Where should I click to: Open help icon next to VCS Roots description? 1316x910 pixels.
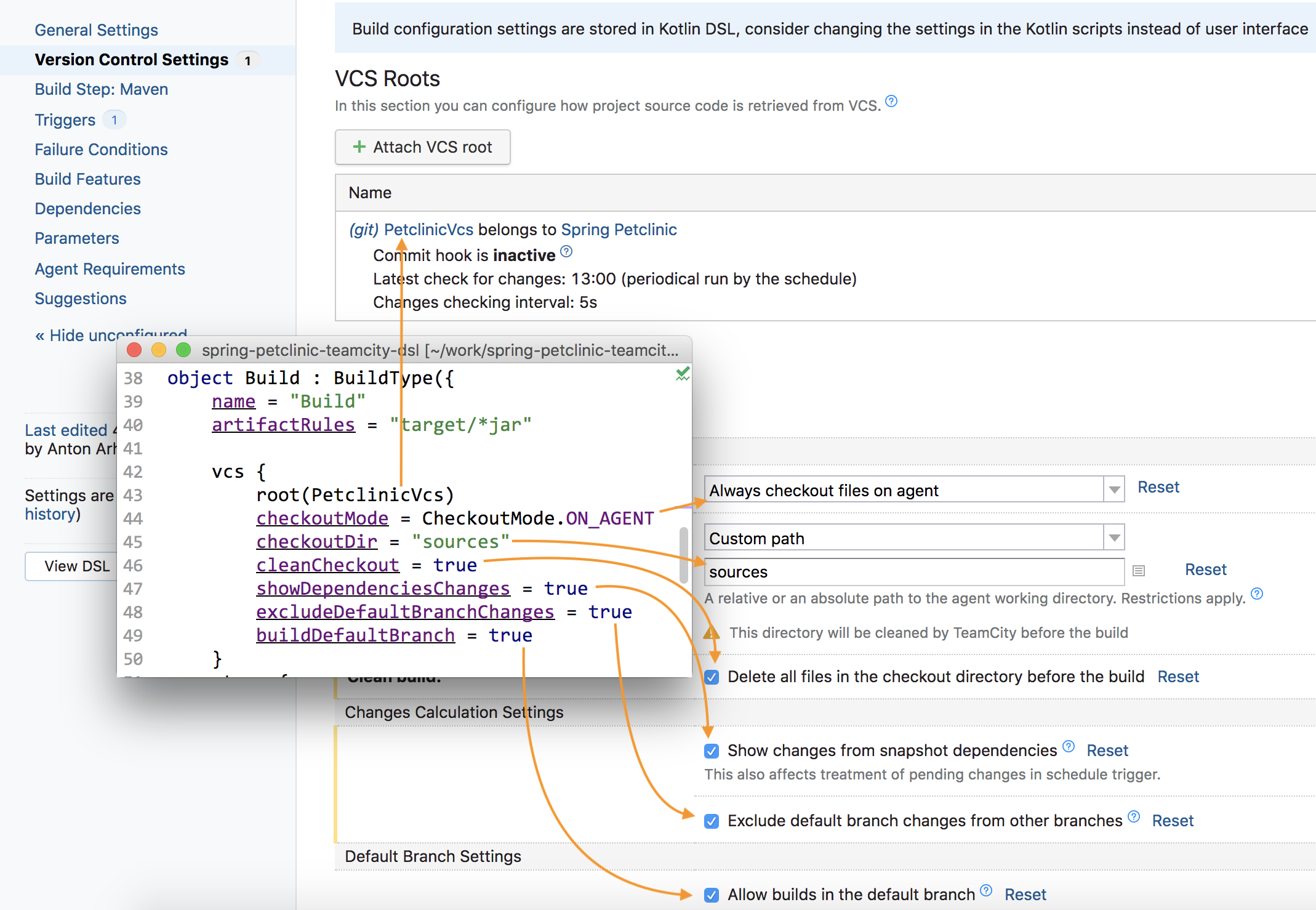click(891, 101)
